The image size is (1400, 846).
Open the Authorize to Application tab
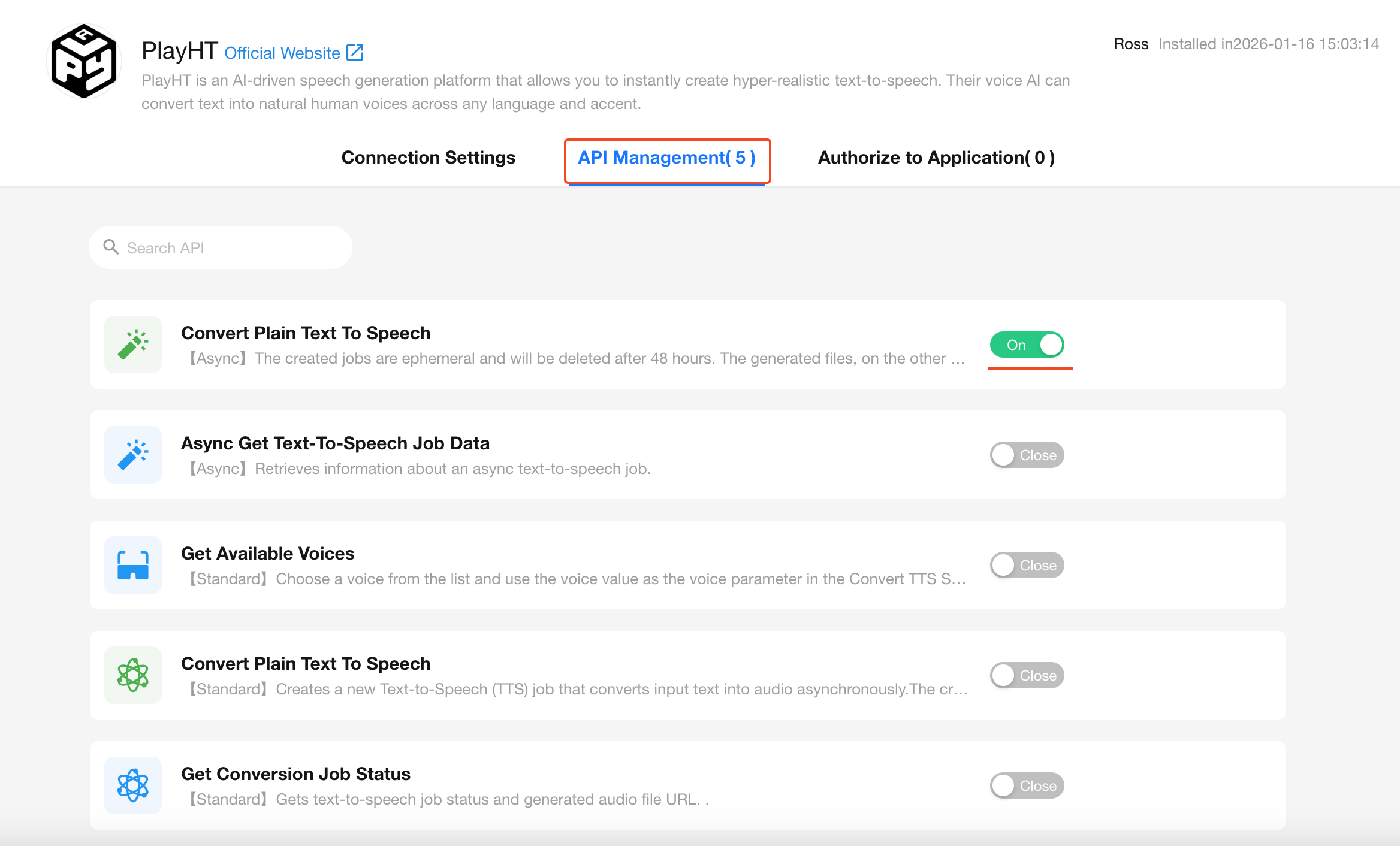click(936, 158)
